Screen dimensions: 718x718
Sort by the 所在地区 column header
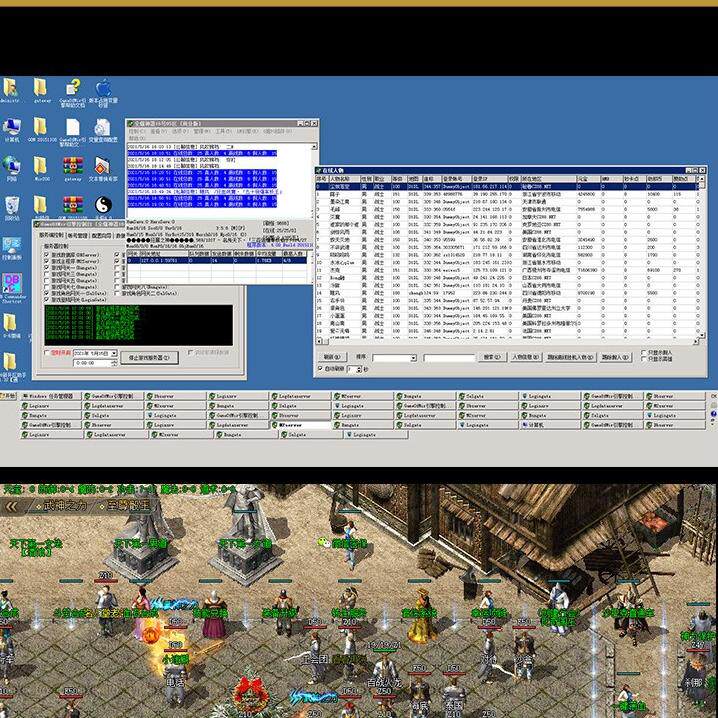point(548,178)
